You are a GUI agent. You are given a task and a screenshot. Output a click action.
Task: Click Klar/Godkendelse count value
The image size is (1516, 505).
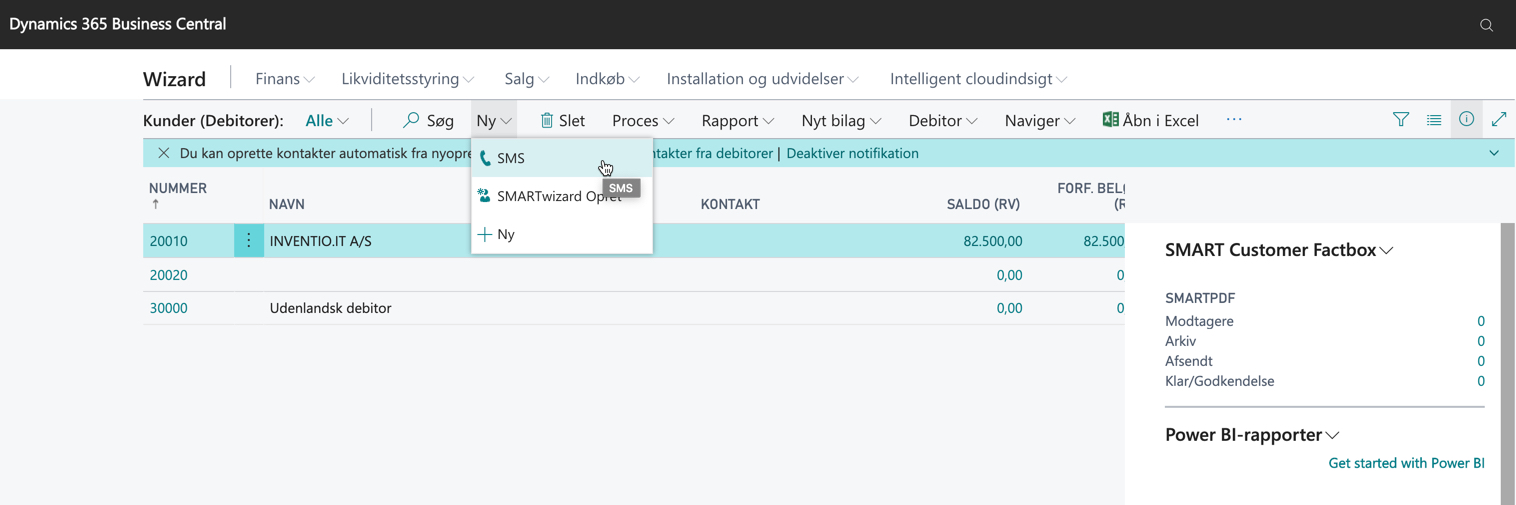(1481, 381)
